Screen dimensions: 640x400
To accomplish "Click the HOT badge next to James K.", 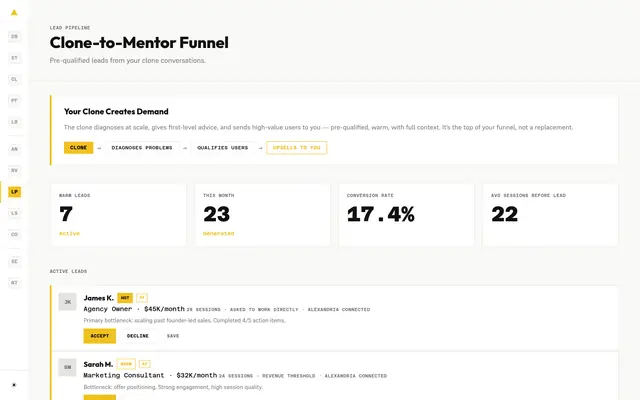I will click(125, 298).
